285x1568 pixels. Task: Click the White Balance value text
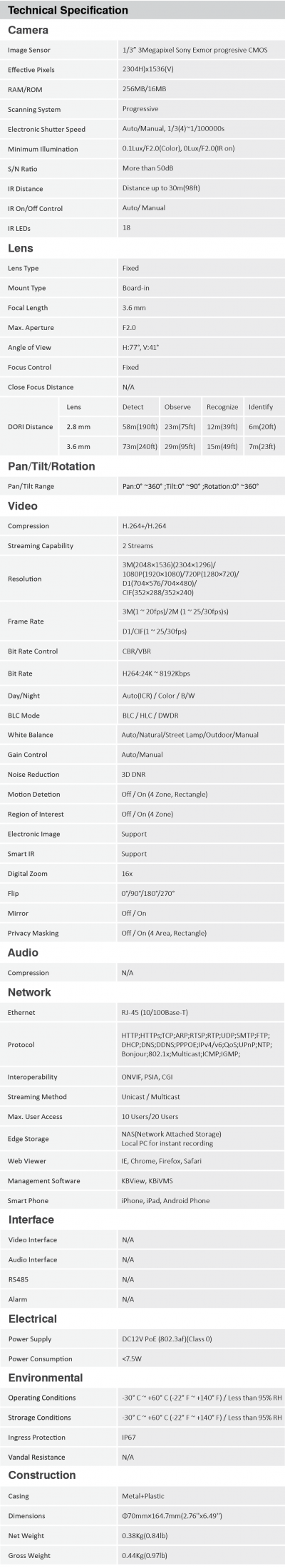pos(190,735)
